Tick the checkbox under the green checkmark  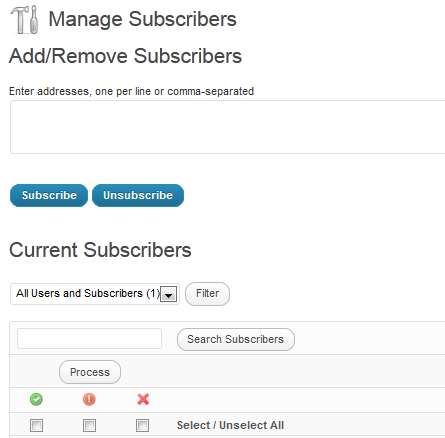pos(36,425)
